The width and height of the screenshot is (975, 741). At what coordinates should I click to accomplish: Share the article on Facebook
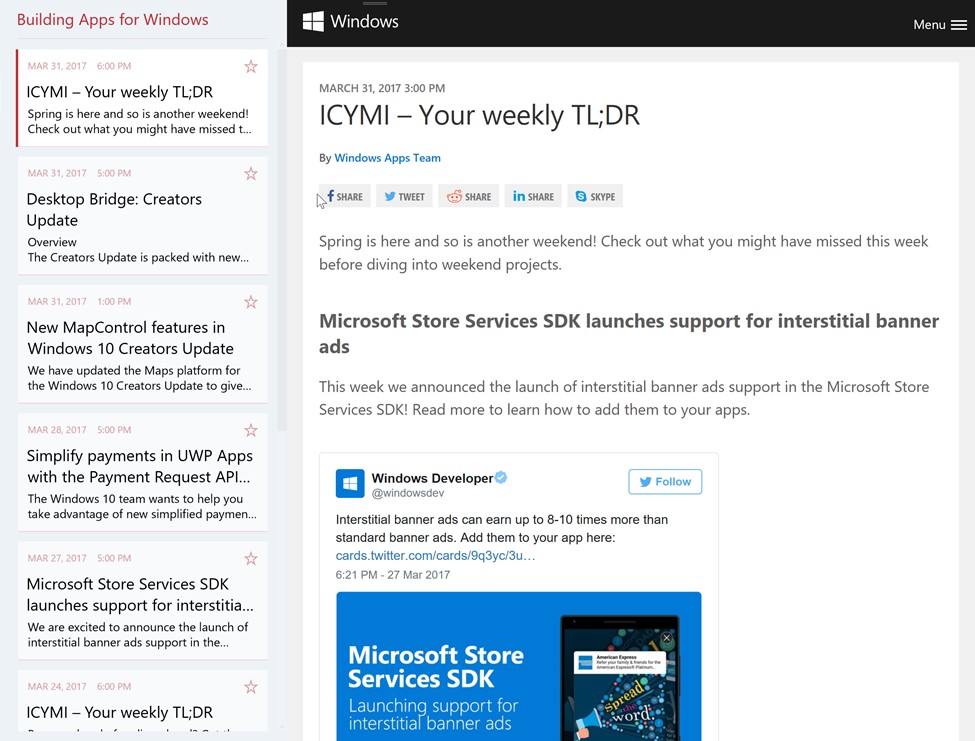[x=344, y=196]
